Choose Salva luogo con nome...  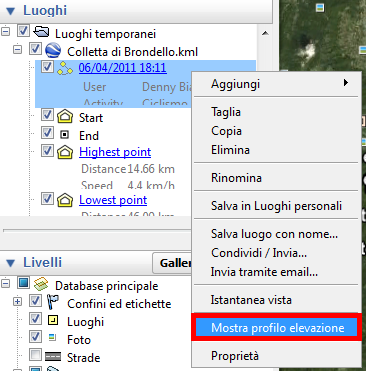pyautogui.click(x=276, y=234)
